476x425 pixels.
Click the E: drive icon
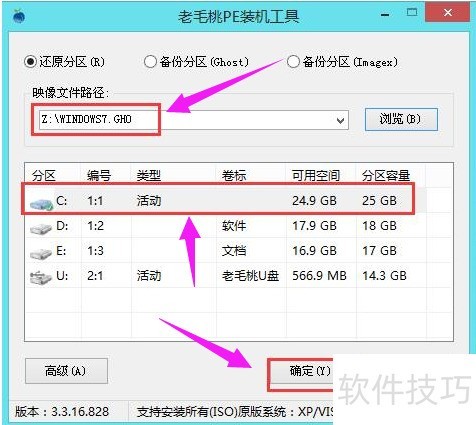coord(41,253)
